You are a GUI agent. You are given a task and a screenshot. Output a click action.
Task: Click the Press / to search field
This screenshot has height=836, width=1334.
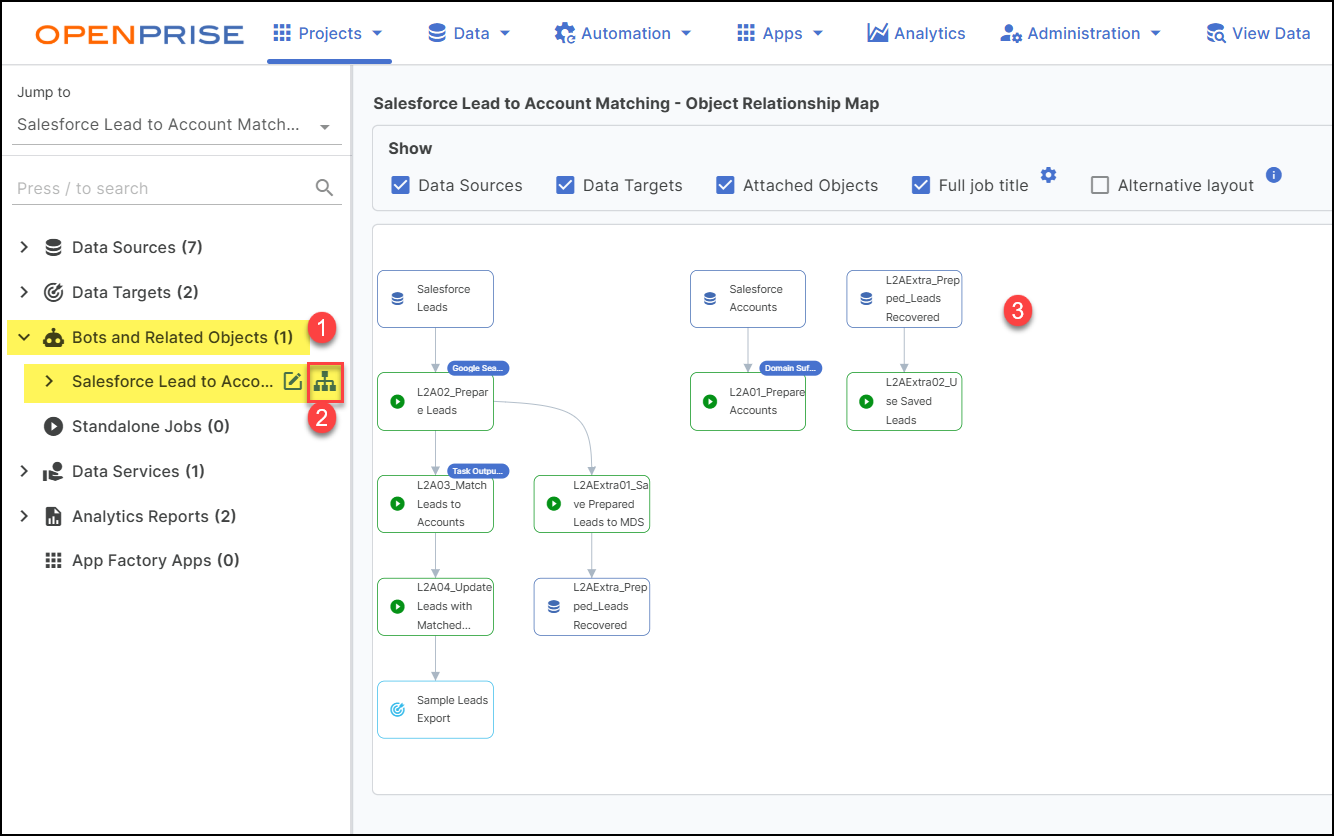click(160, 188)
